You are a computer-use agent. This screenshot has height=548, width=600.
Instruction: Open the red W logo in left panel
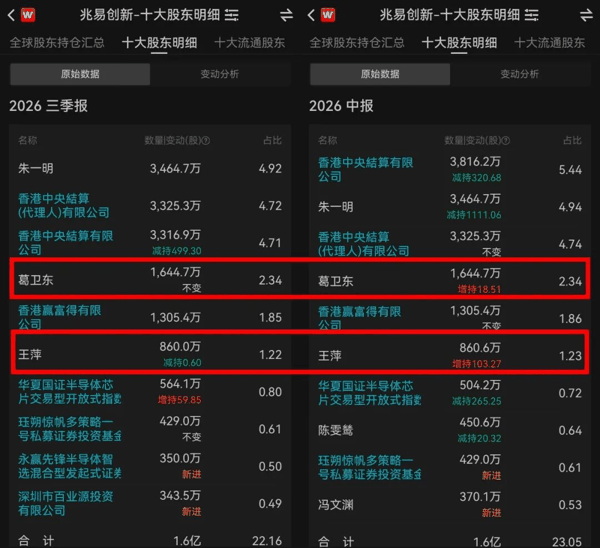click(x=28, y=15)
